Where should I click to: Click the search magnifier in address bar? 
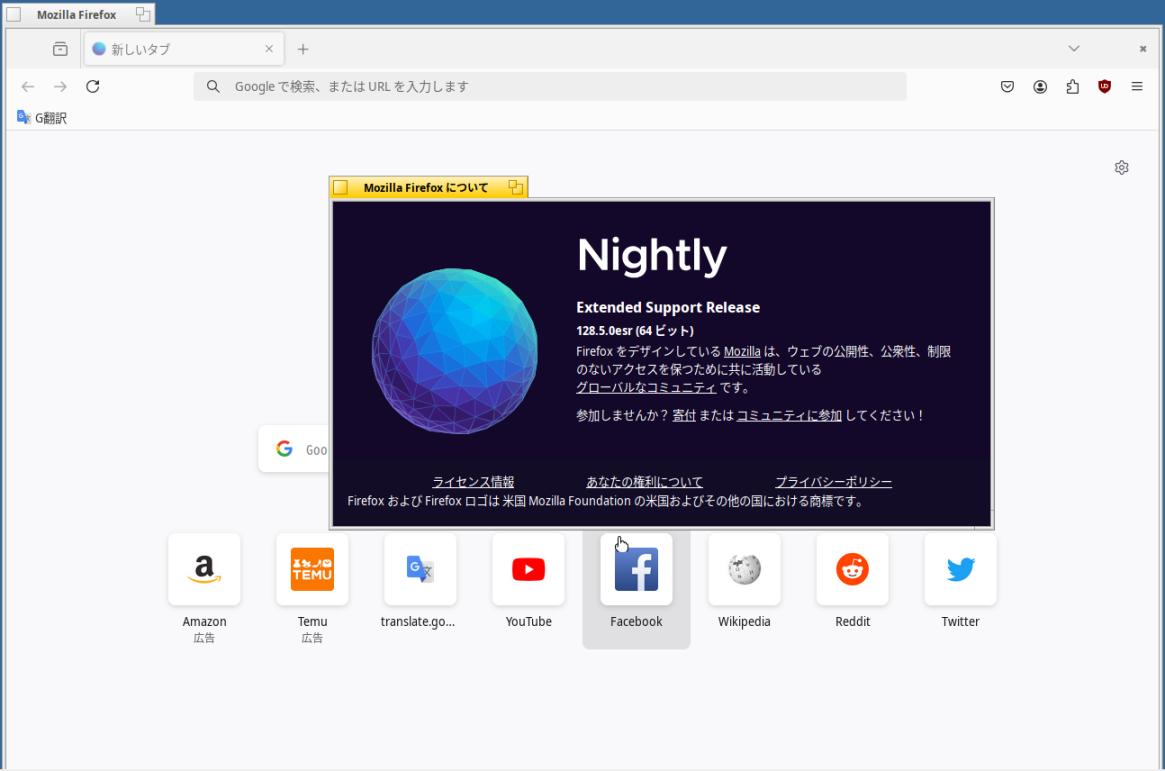coord(213,87)
